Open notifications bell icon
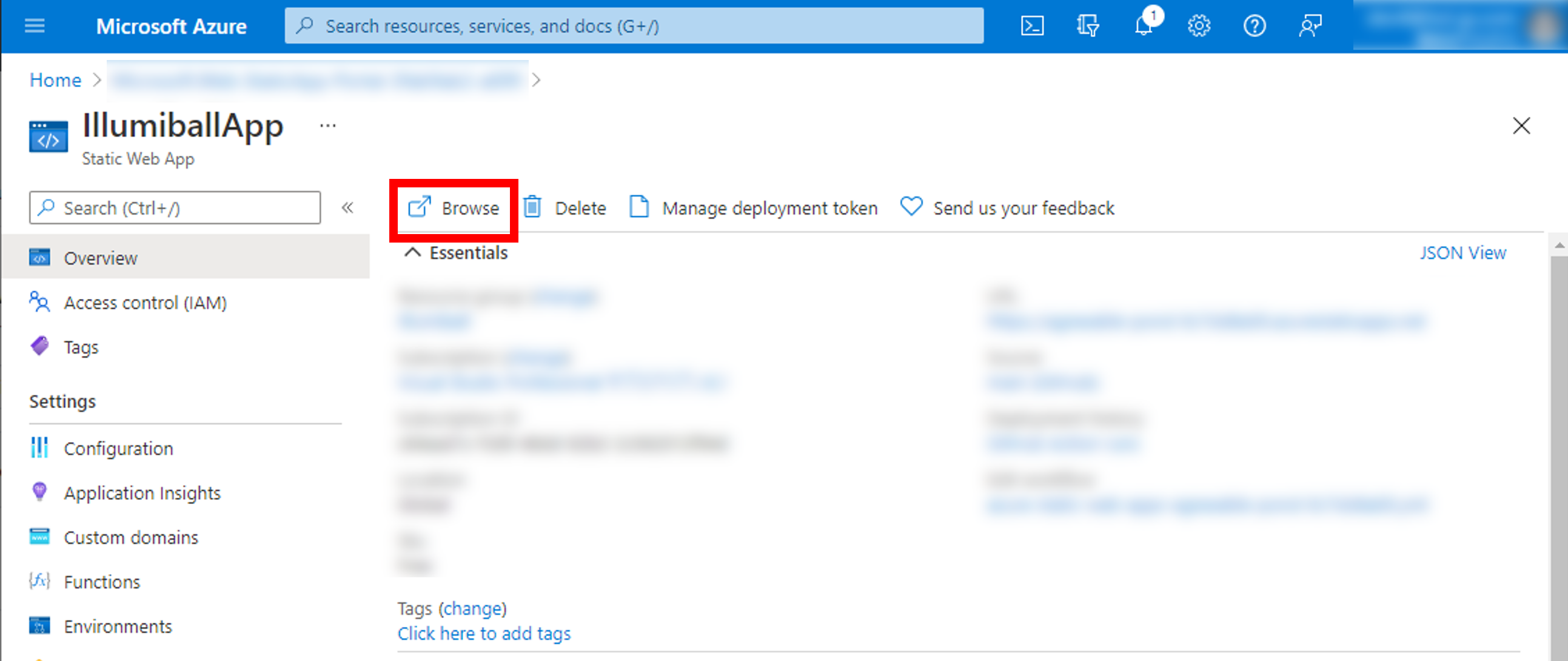 point(1144,26)
